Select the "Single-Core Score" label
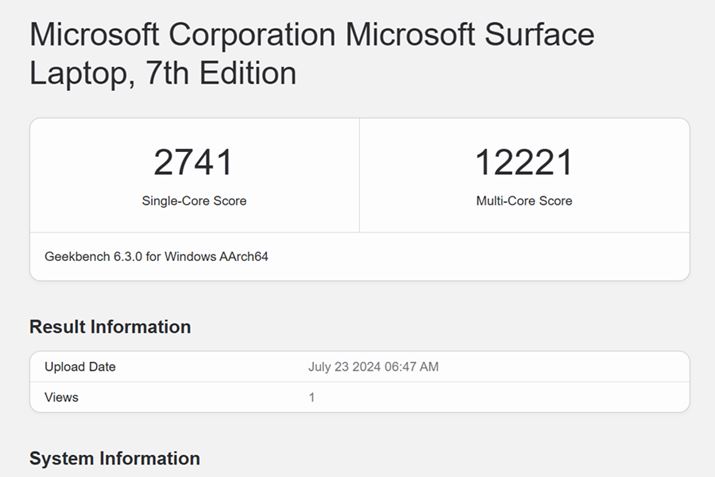This screenshot has width=715, height=477. coord(194,201)
